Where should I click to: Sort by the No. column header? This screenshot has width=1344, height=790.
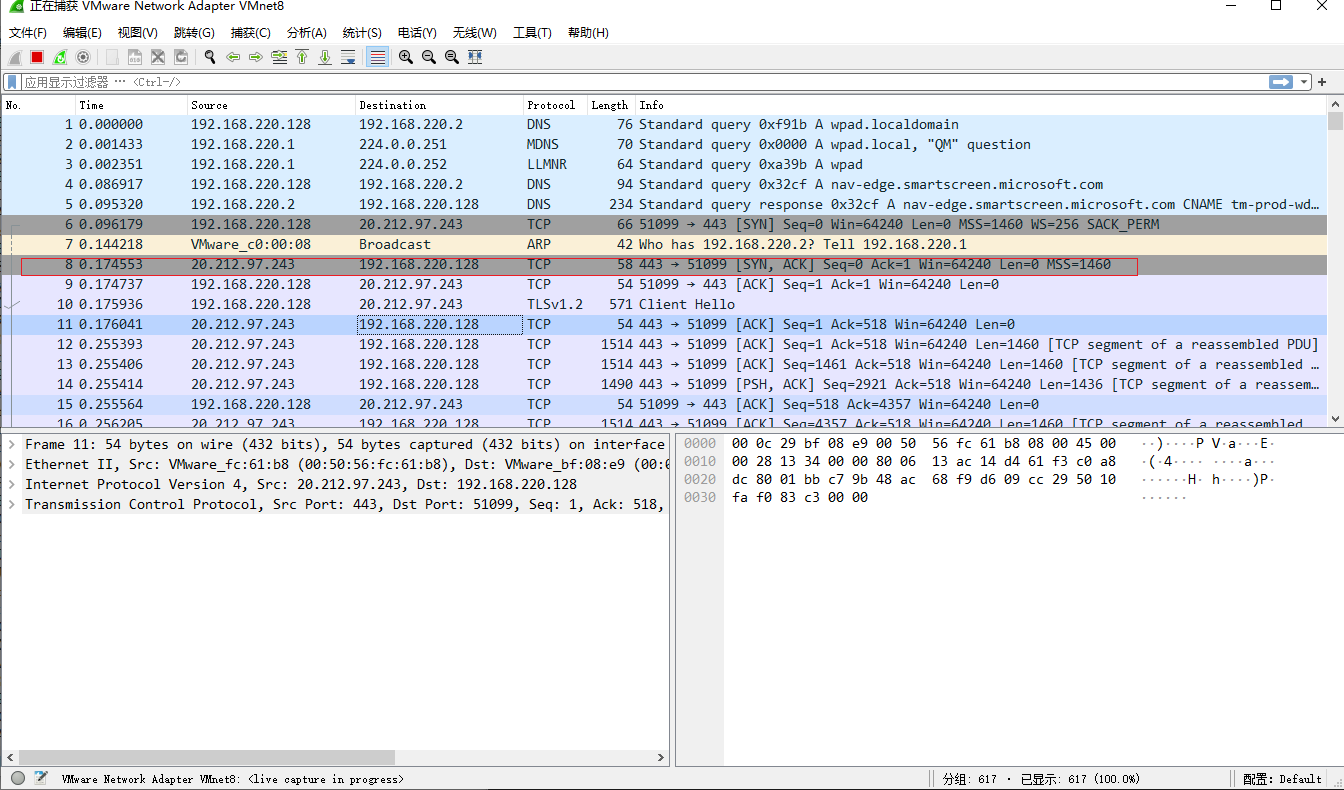coord(38,105)
